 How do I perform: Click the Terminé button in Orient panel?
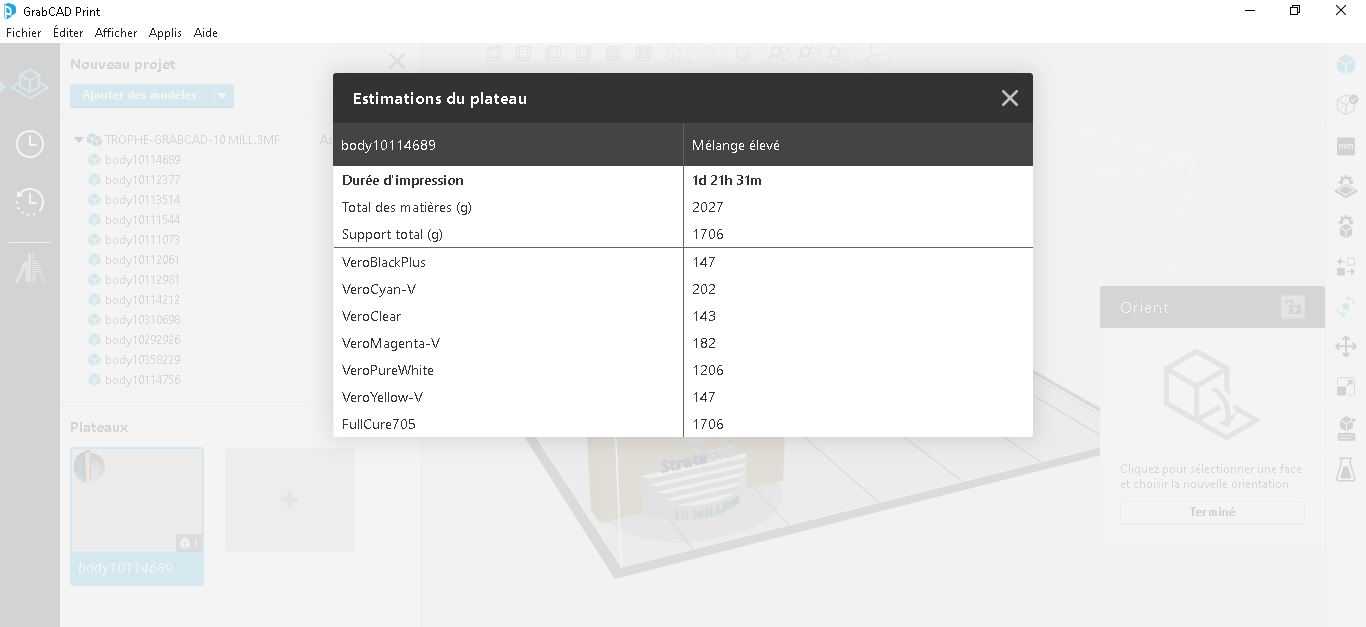click(1212, 512)
